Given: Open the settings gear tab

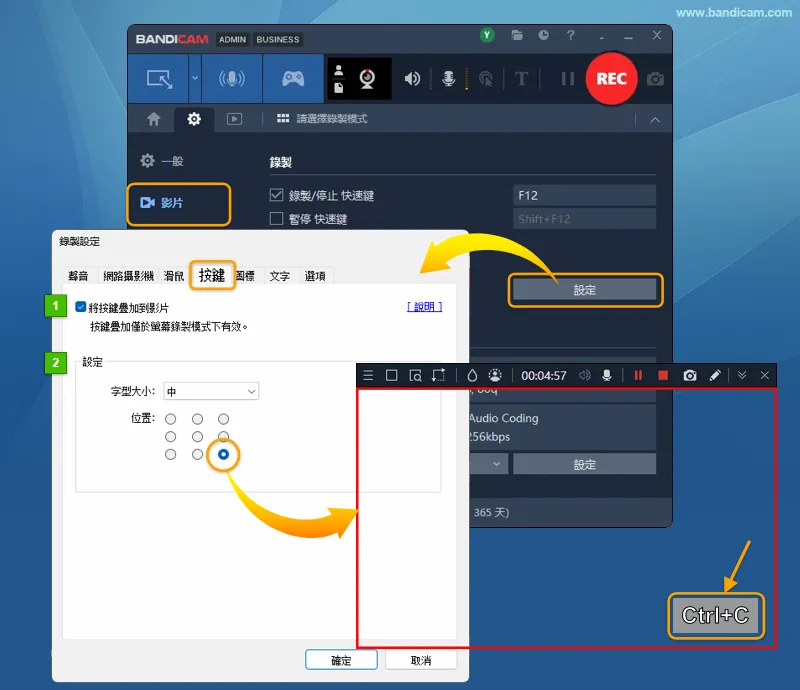Looking at the screenshot, I should pyautogui.click(x=194, y=119).
